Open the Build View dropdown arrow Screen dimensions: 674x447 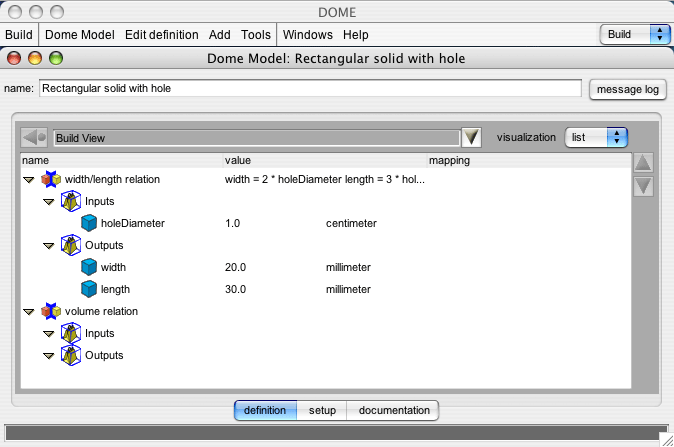coord(471,138)
